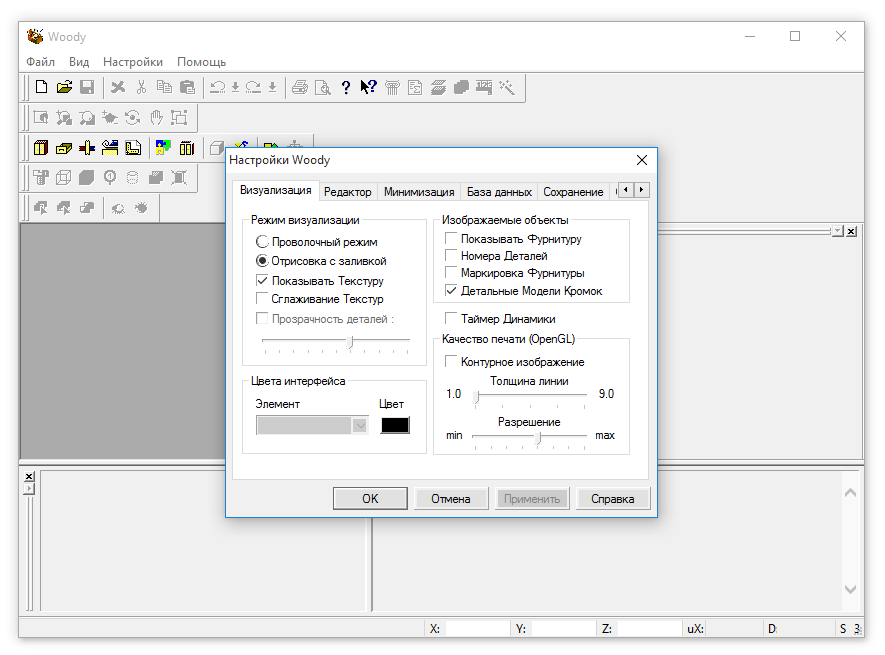Click the bottom panel expand arrow button
The image size is (885, 655).
(x=29, y=488)
